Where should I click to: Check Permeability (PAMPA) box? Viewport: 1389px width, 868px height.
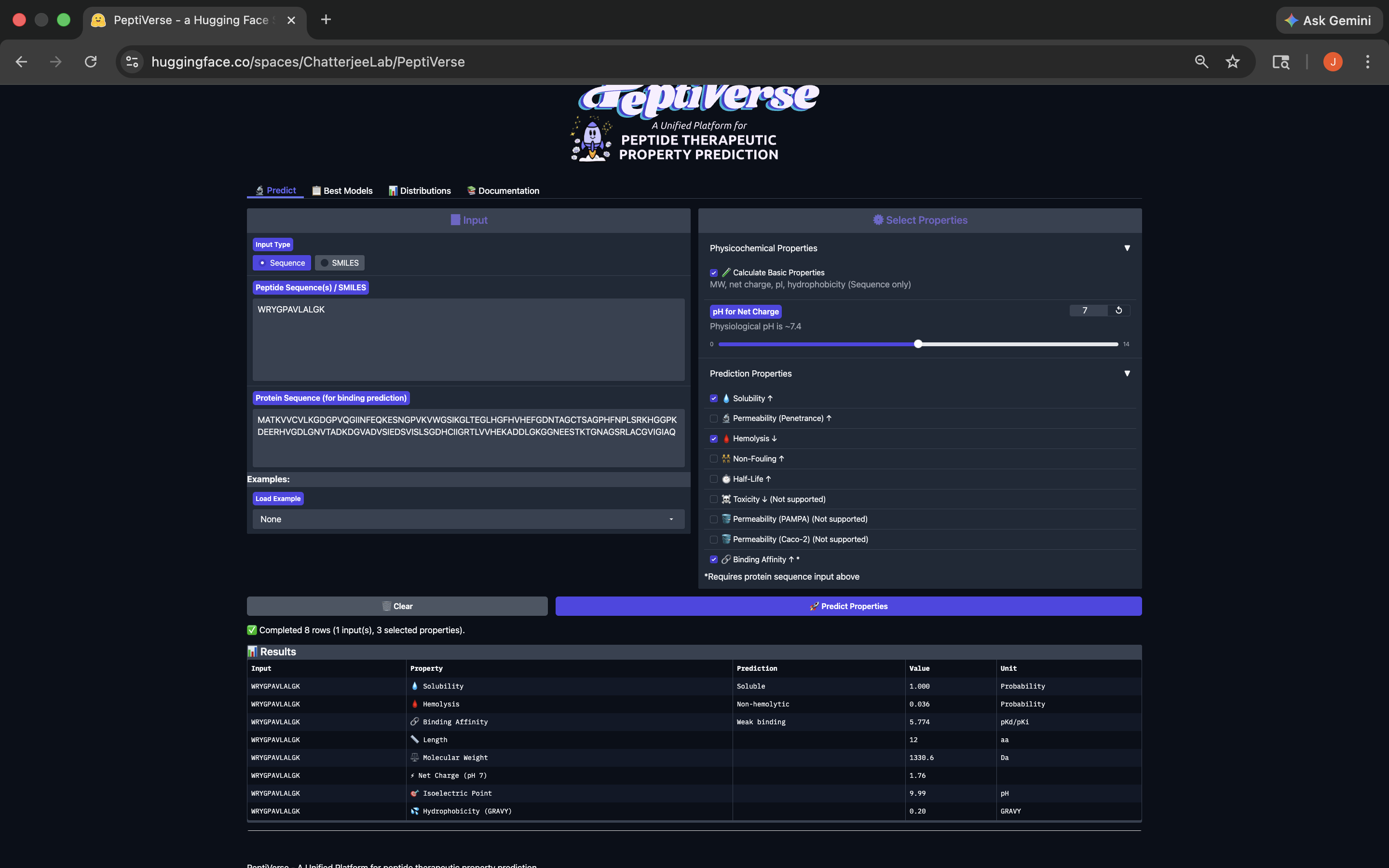click(x=714, y=519)
